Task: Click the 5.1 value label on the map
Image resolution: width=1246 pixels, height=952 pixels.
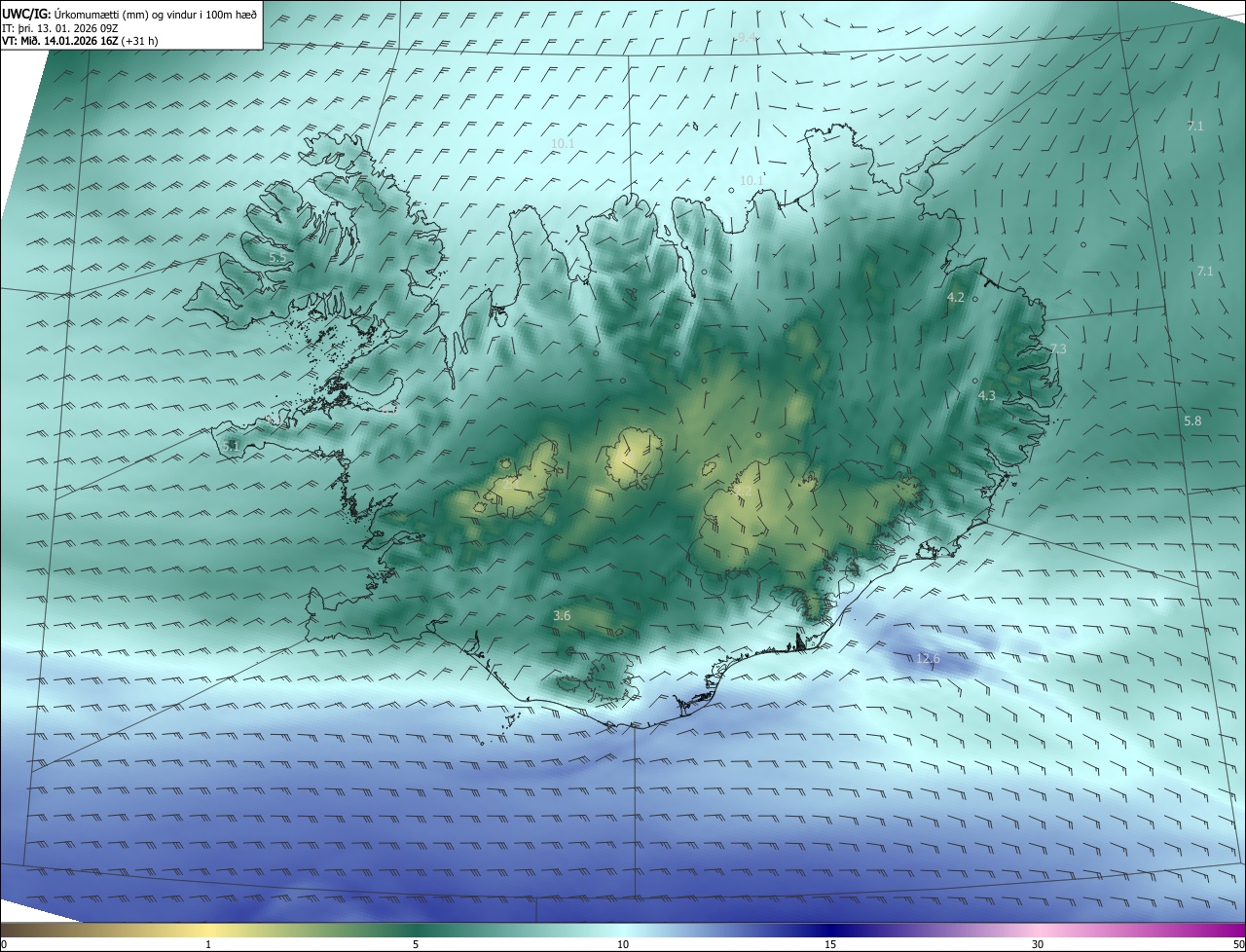Action: point(231,446)
